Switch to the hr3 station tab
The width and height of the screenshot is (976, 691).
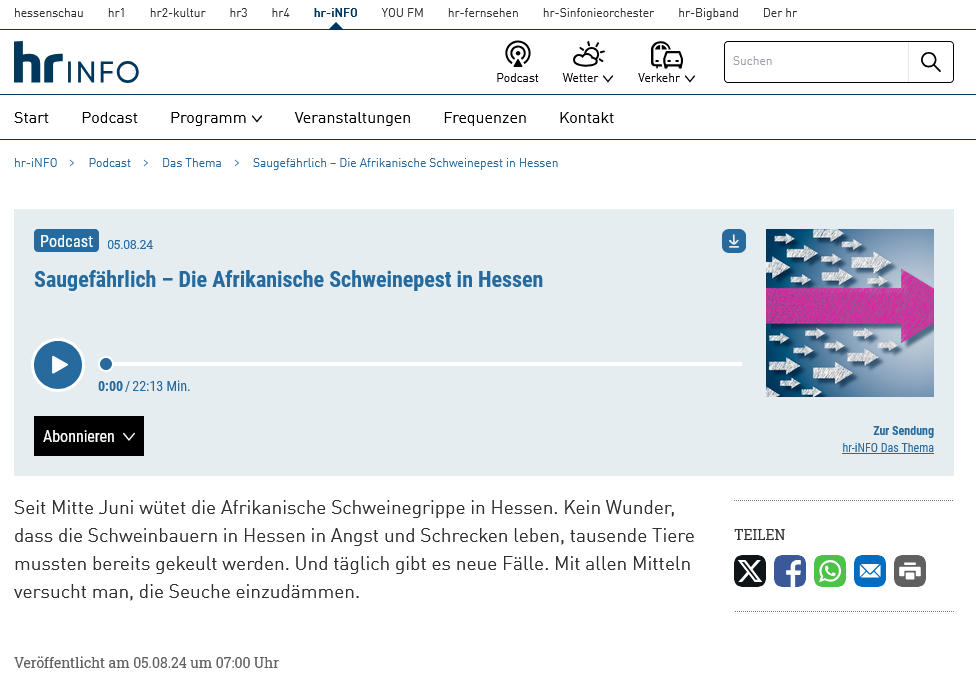coord(238,13)
